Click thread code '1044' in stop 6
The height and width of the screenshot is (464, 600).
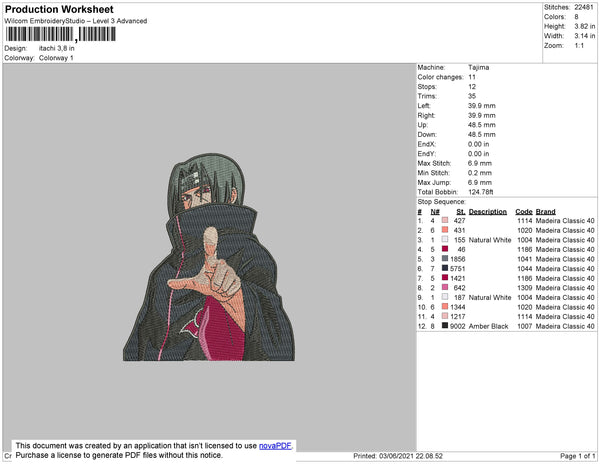[525, 269]
